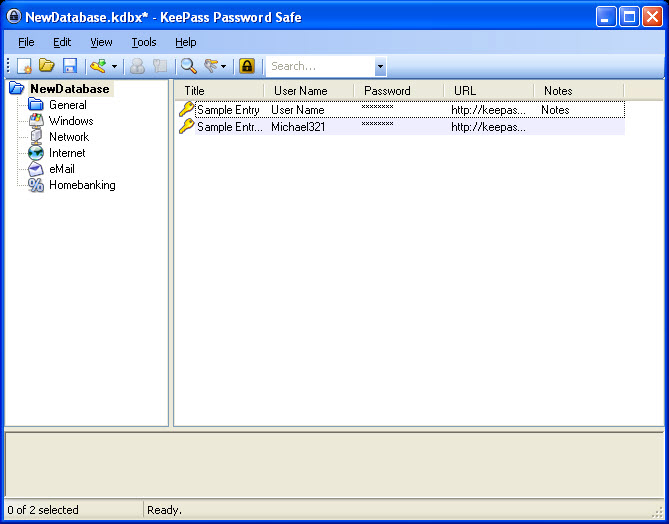Open the Help menu
Image resolution: width=669 pixels, height=524 pixels.
(x=186, y=42)
